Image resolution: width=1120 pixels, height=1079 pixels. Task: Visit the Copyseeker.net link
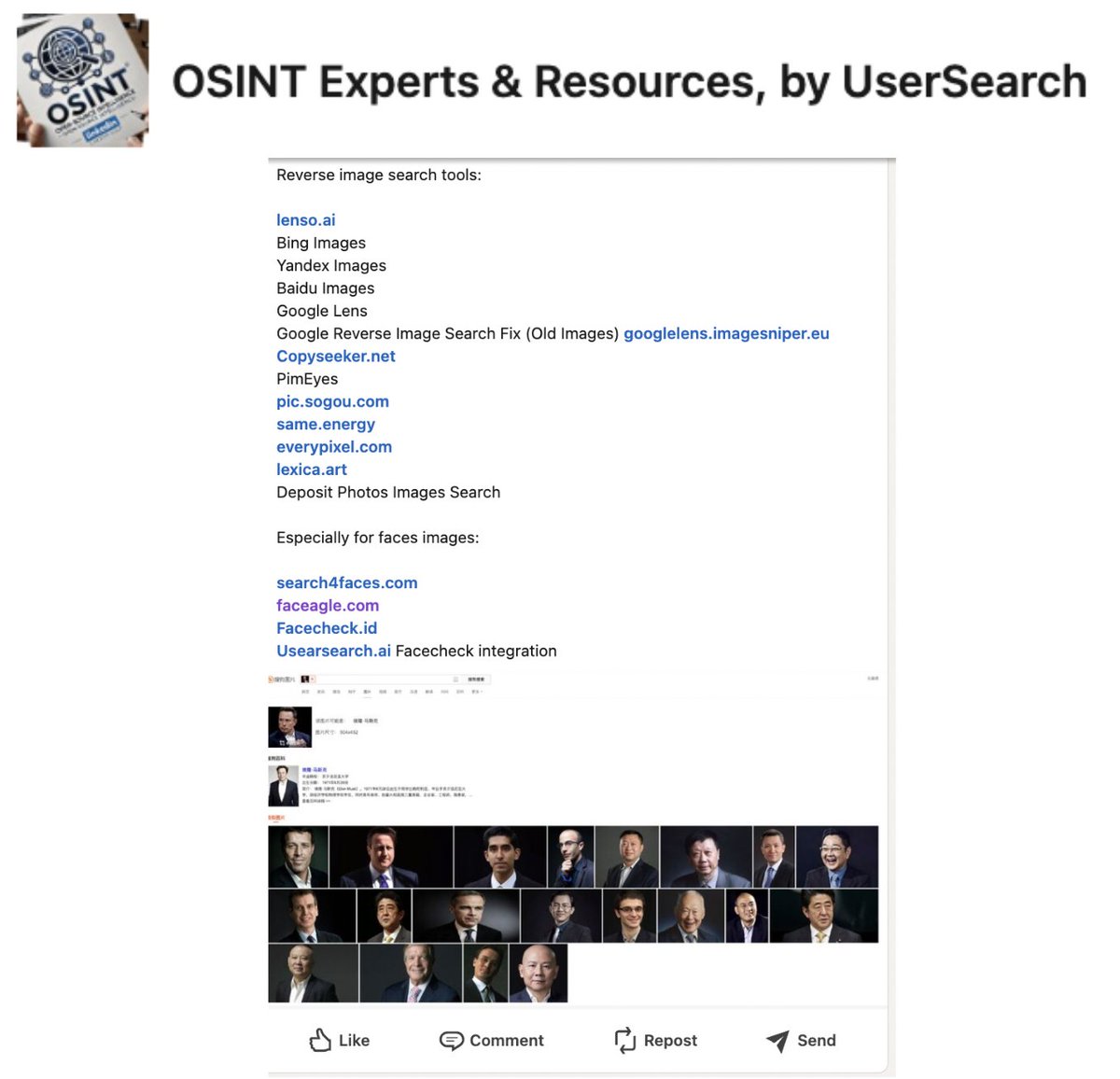(x=336, y=357)
